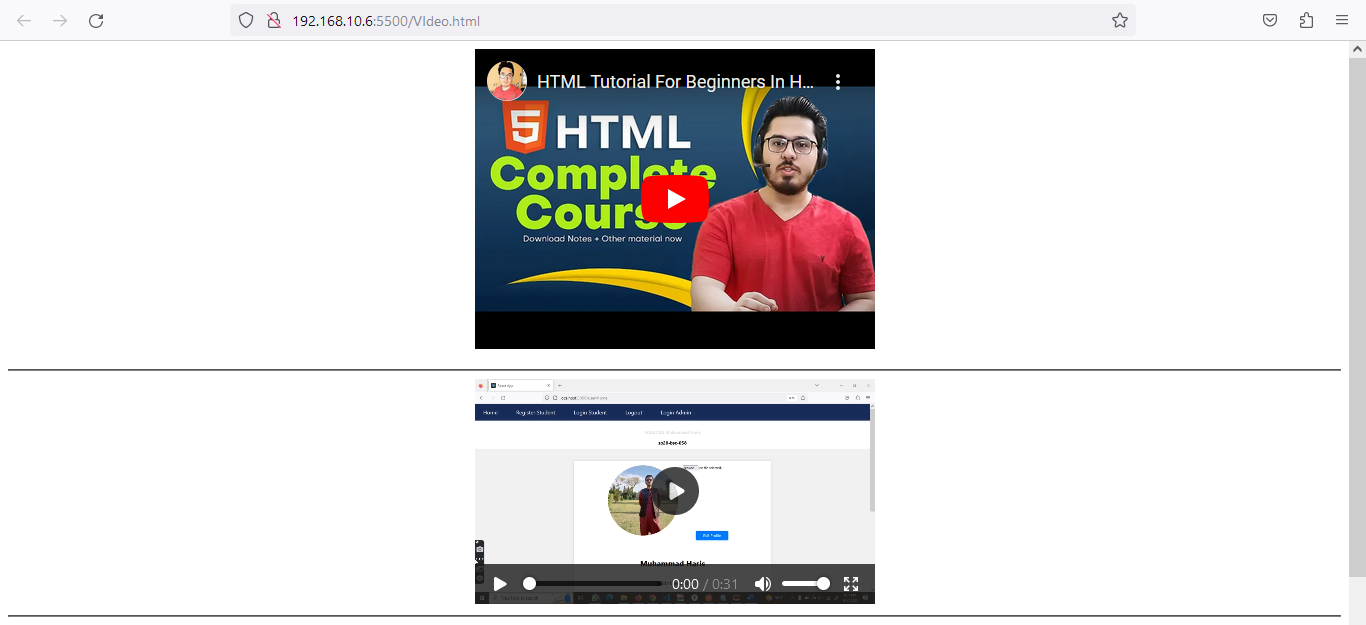The height and width of the screenshot is (625, 1366).
Task: Click the browser forward arrow
Action: tap(60, 20)
